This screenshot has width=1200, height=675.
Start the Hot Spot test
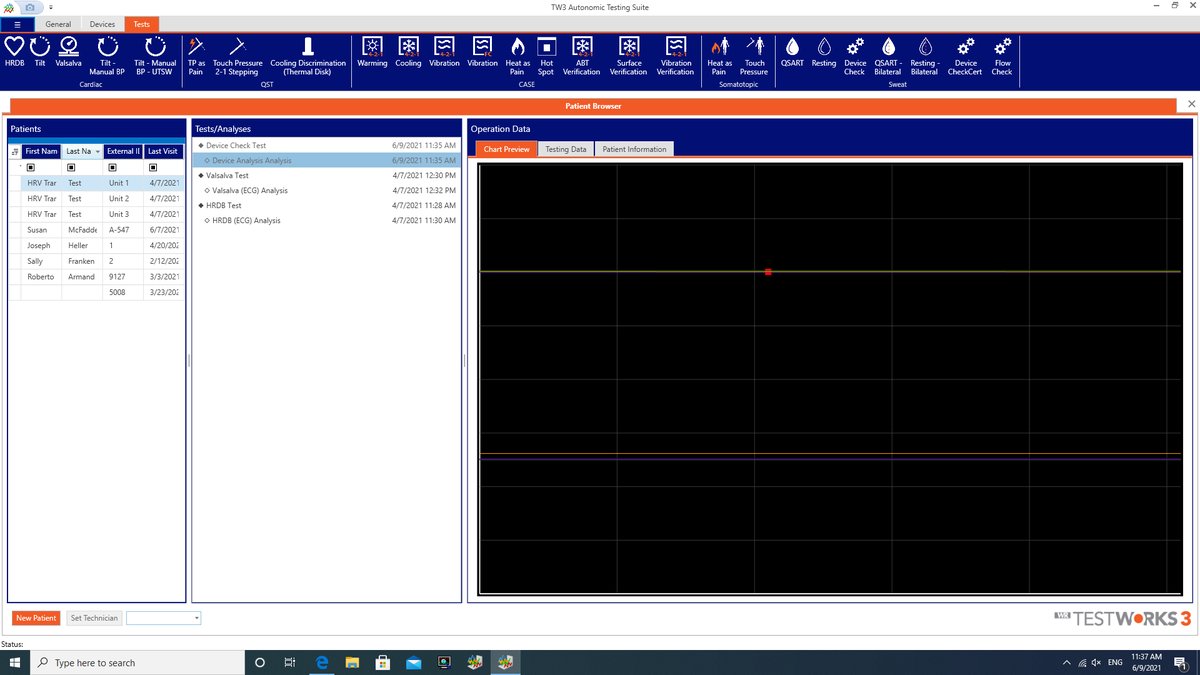tap(546, 55)
